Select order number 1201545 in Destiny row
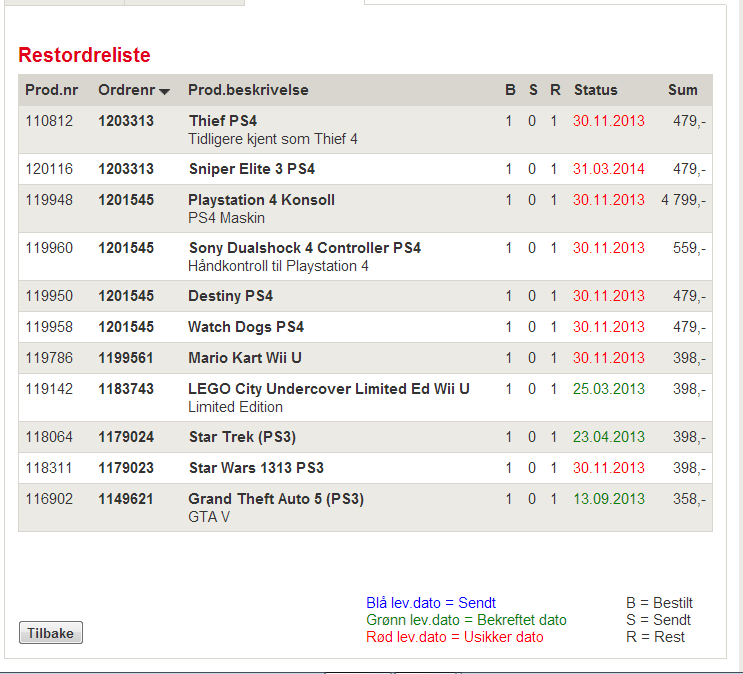This screenshot has width=743, height=674. click(x=126, y=296)
